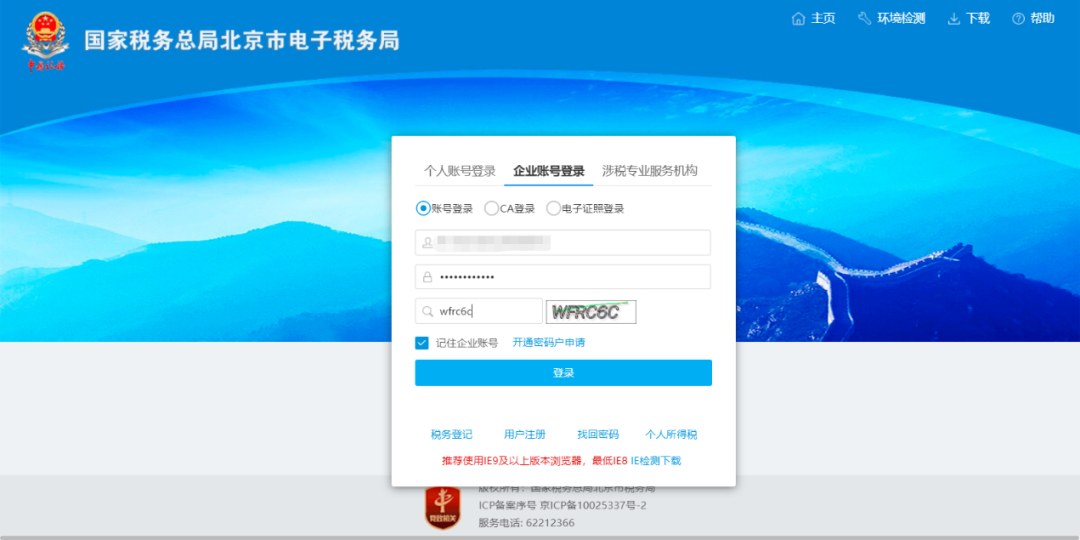Viewport: 1080px width, 540px height.
Task: Switch to the 个人账号登录 tab
Action: pos(460,171)
